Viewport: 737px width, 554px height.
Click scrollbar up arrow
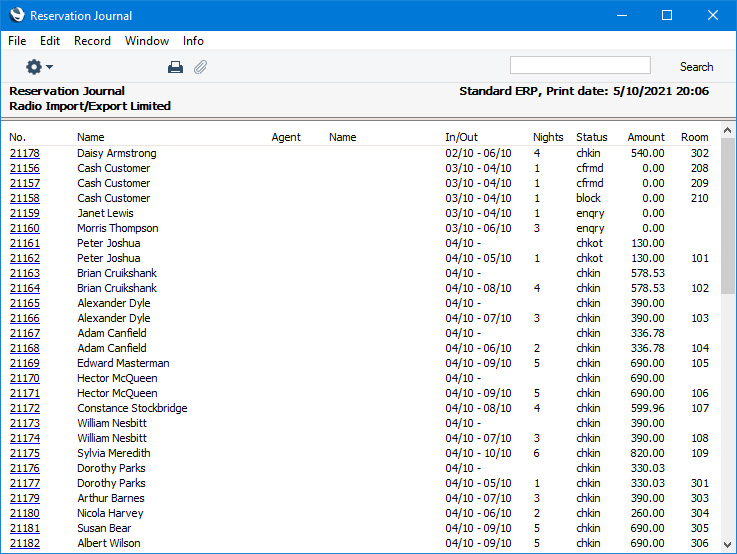[727, 130]
